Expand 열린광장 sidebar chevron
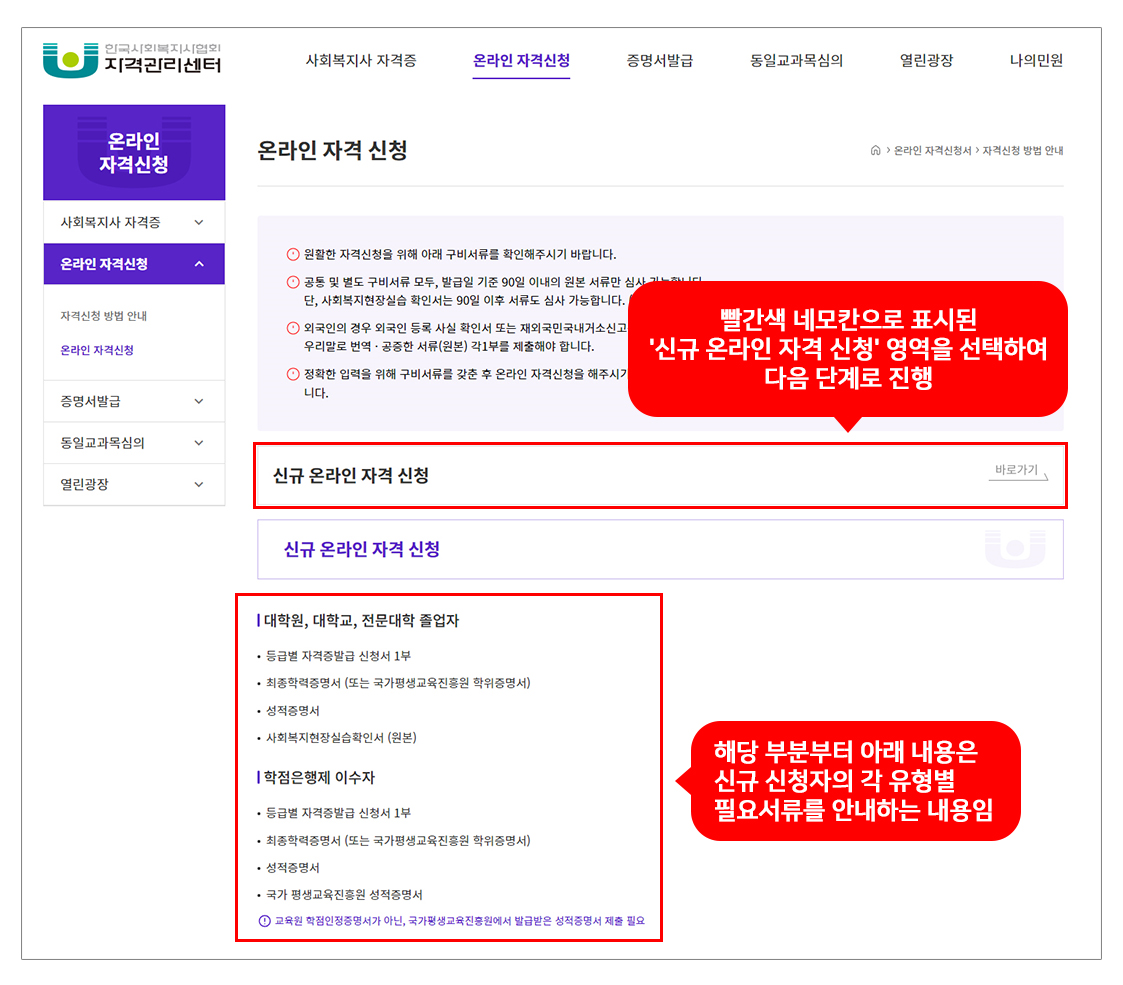This screenshot has height=985, width=1123. [199, 484]
